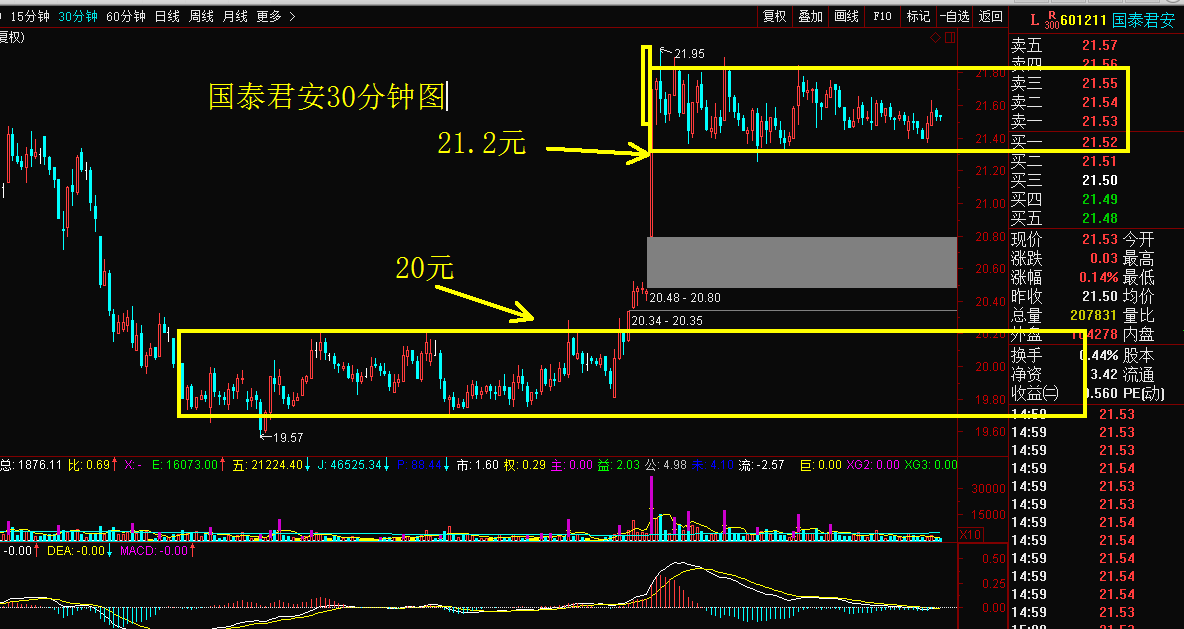Toggle 复权 price adjustment
The width and height of the screenshot is (1184, 629).
pyautogui.click(x=775, y=16)
